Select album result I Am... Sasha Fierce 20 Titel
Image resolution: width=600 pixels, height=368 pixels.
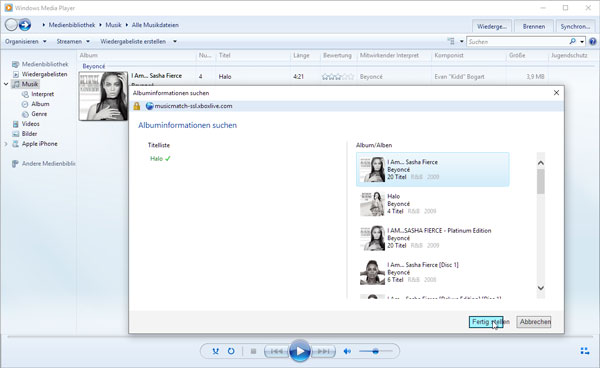[x=432, y=169]
